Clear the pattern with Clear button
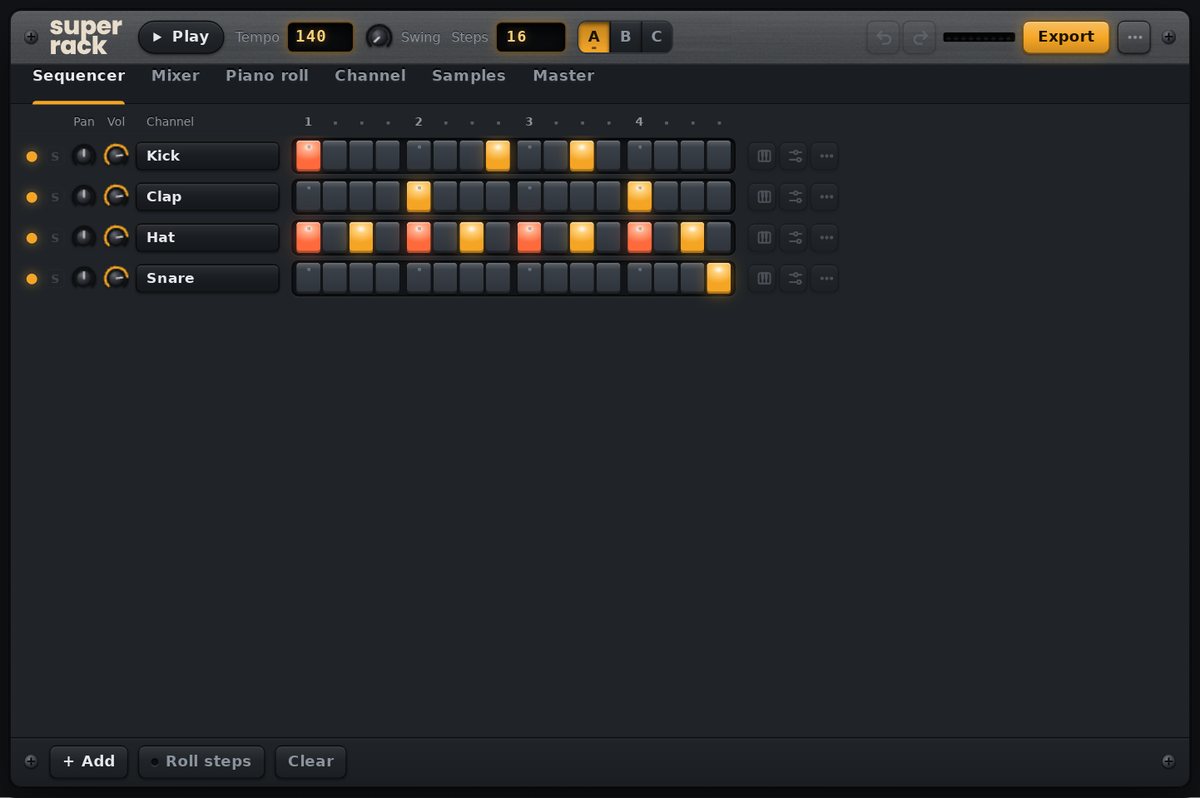 (x=311, y=761)
